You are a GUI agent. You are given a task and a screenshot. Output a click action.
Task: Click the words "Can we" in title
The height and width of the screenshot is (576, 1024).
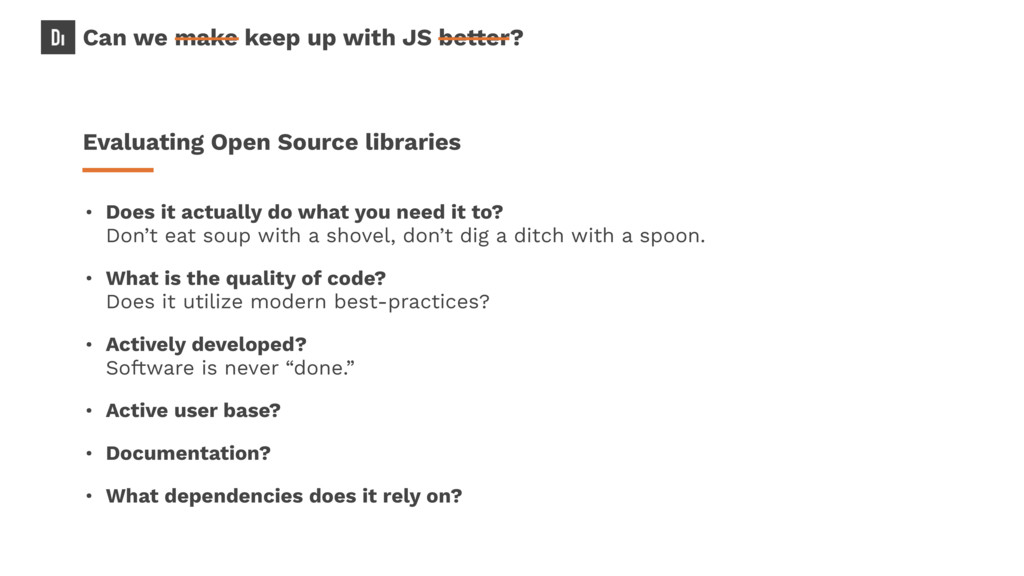pyautogui.click(x=125, y=38)
